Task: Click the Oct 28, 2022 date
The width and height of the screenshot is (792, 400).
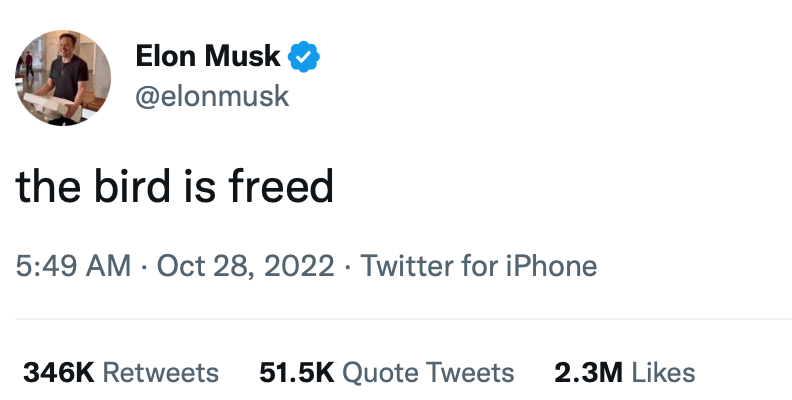Action: tap(245, 266)
